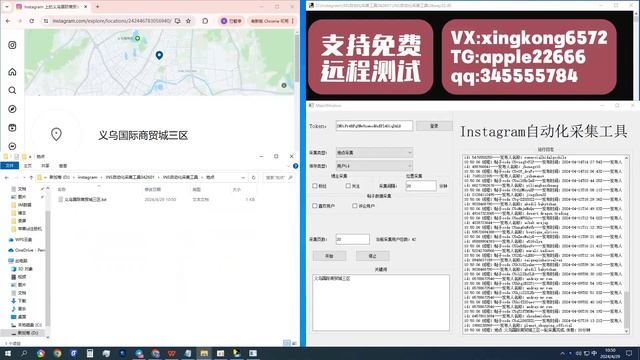
Task: Open Windows Start menu
Action: point(7,353)
